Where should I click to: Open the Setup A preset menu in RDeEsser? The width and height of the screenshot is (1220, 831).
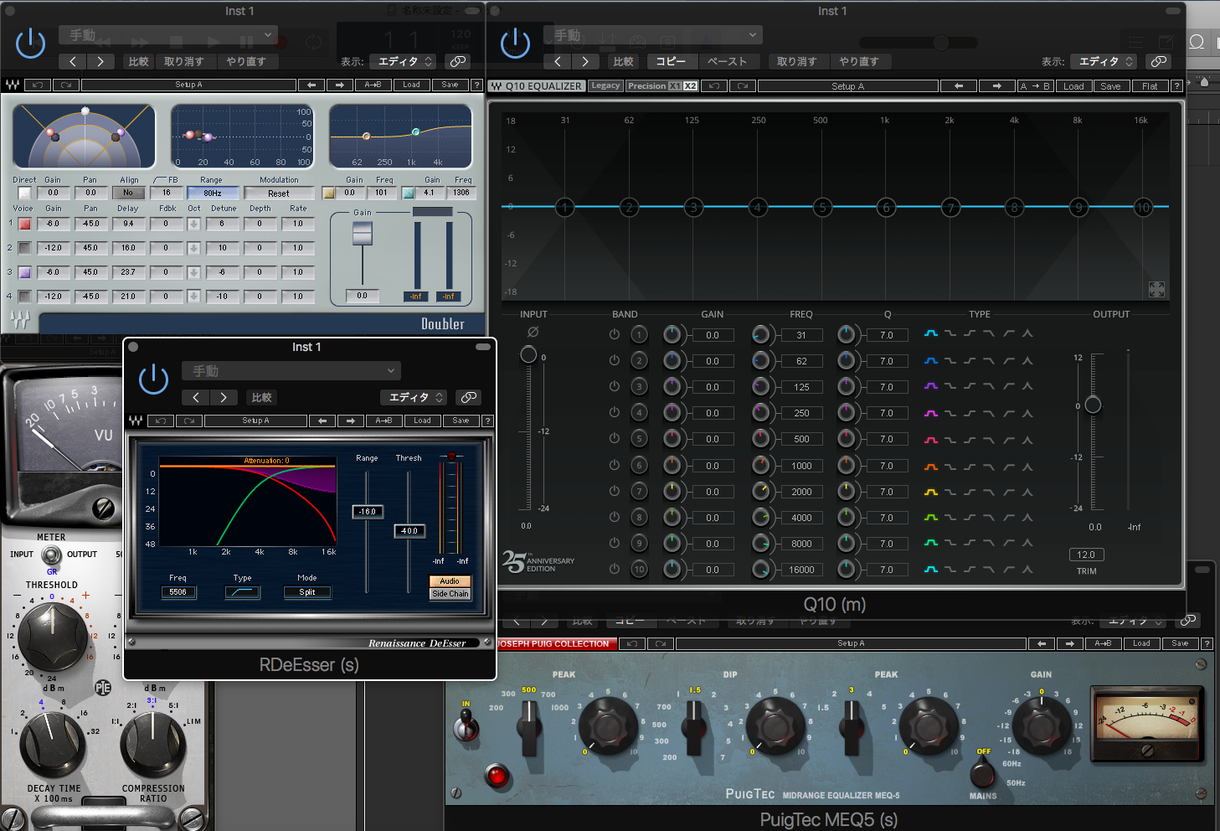click(x=255, y=421)
